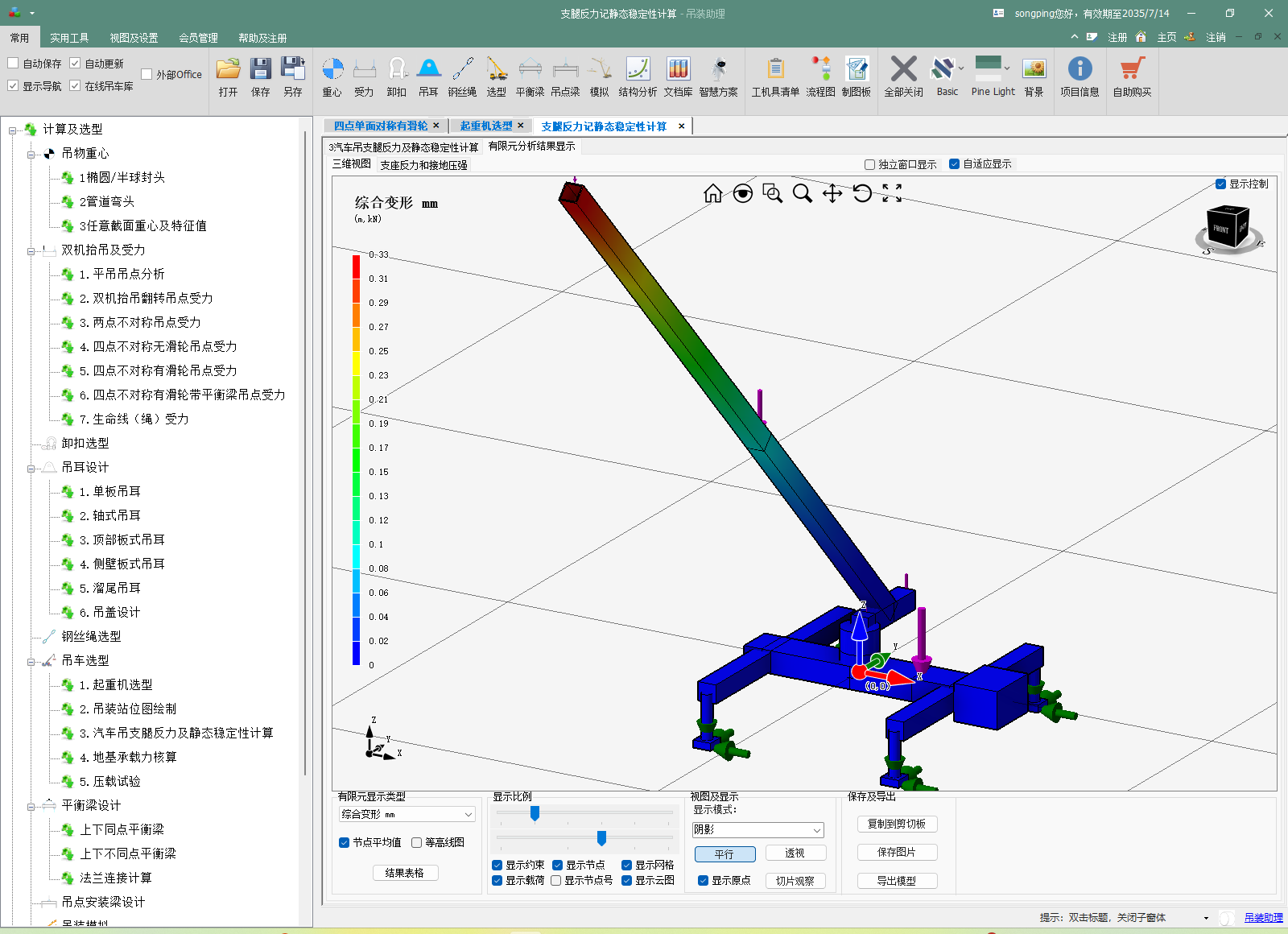Open the 吊耳 lifting lug tool
Screen dimensions: 1288x934
click(429, 77)
